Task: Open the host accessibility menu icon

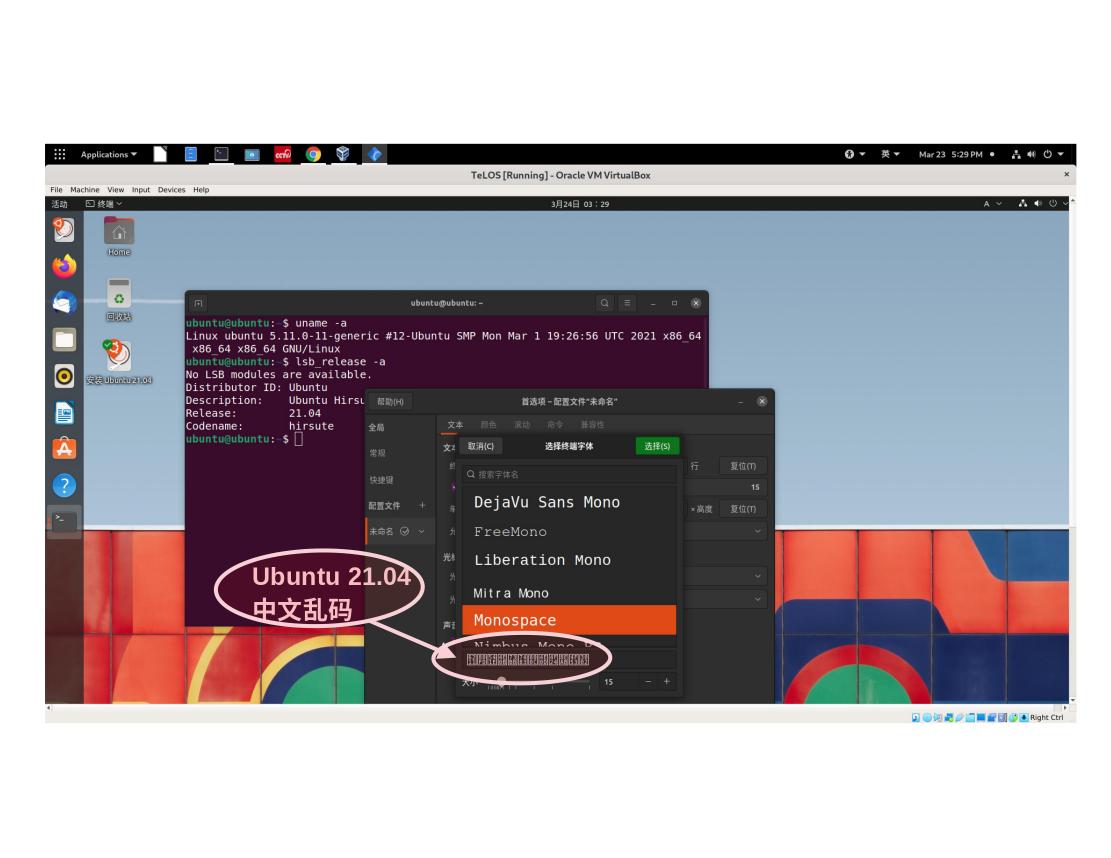Action: (854, 154)
